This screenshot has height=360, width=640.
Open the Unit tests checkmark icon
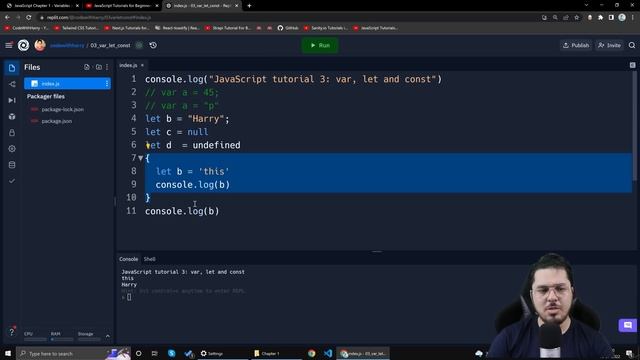[x=12, y=181]
